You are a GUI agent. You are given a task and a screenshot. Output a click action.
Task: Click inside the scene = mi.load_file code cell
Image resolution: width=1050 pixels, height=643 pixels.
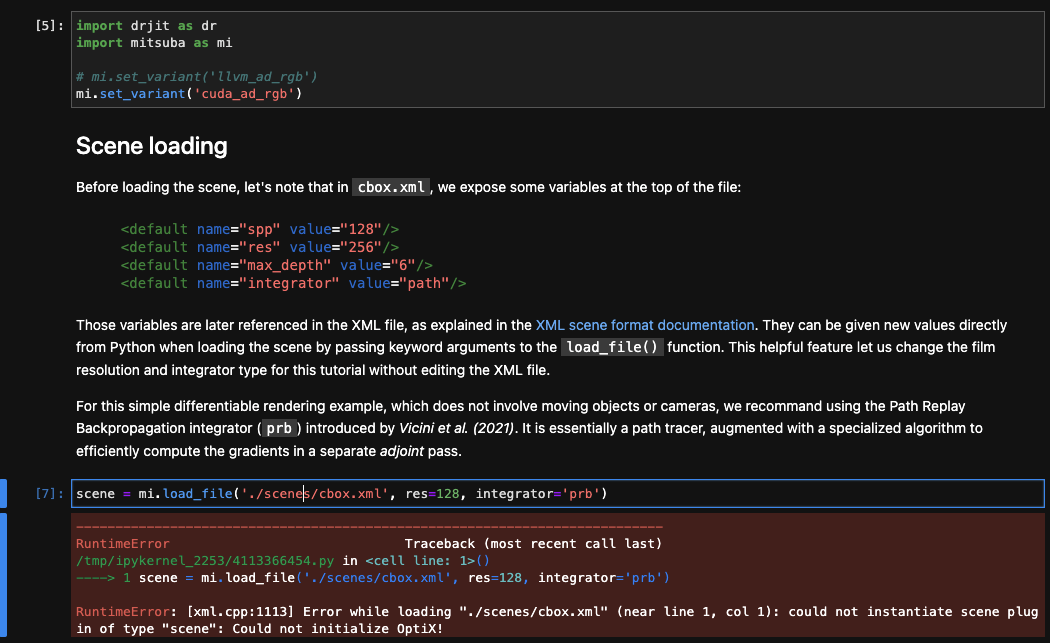tap(300, 493)
